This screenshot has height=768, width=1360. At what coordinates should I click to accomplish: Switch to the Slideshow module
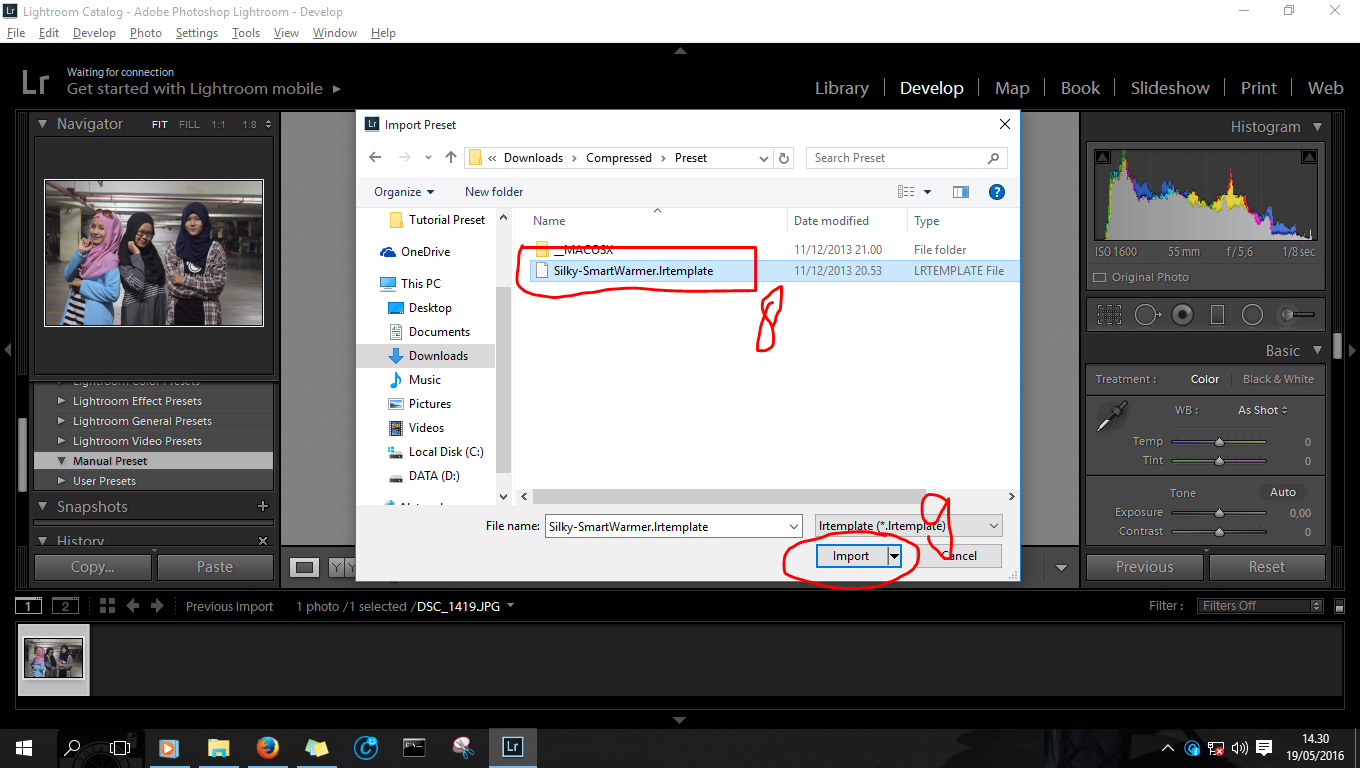click(1170, 88)
